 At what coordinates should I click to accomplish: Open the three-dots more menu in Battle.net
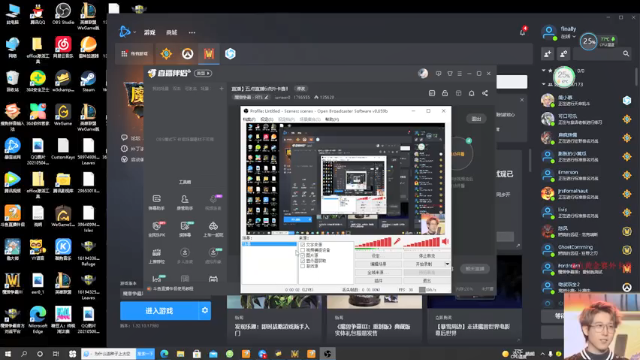[192, 32]
